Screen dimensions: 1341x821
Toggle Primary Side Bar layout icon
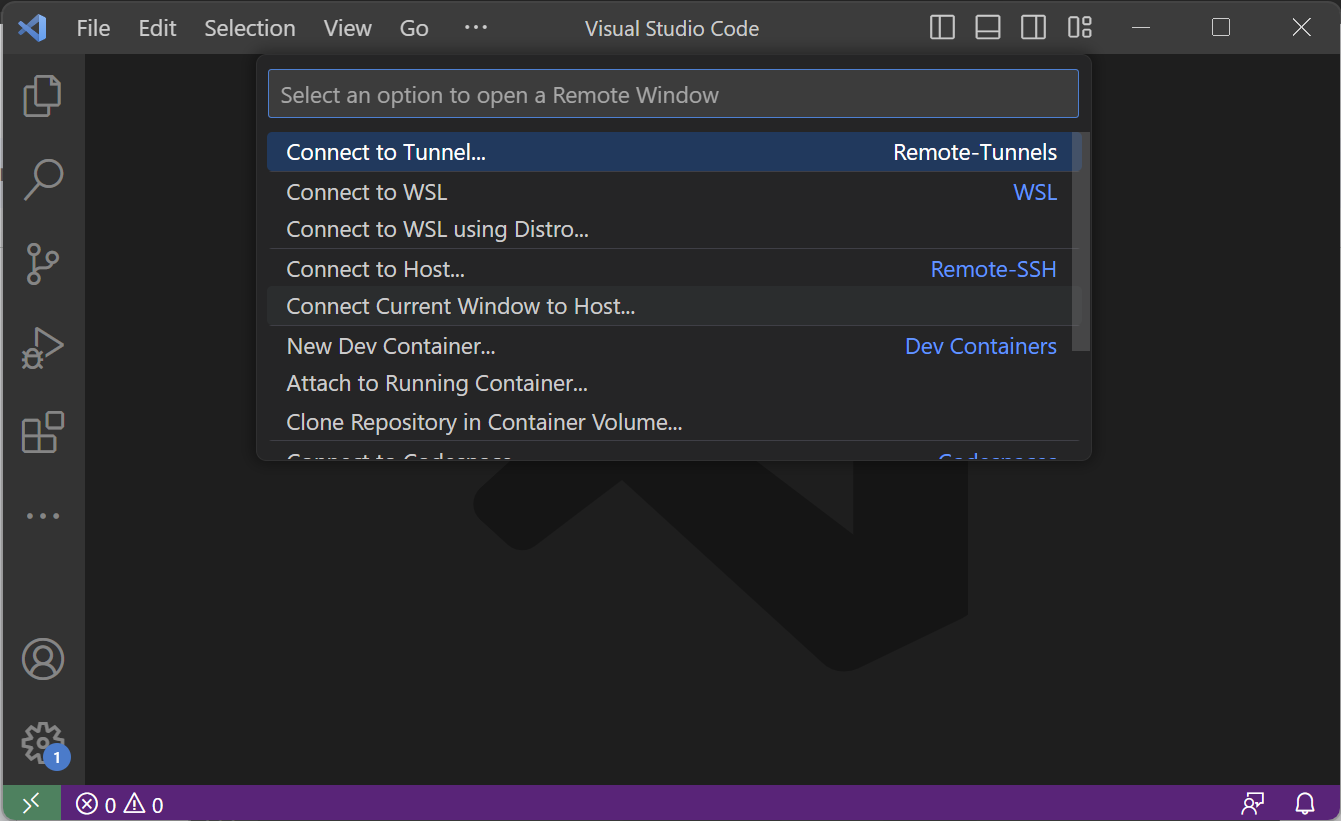coord(942,28)
